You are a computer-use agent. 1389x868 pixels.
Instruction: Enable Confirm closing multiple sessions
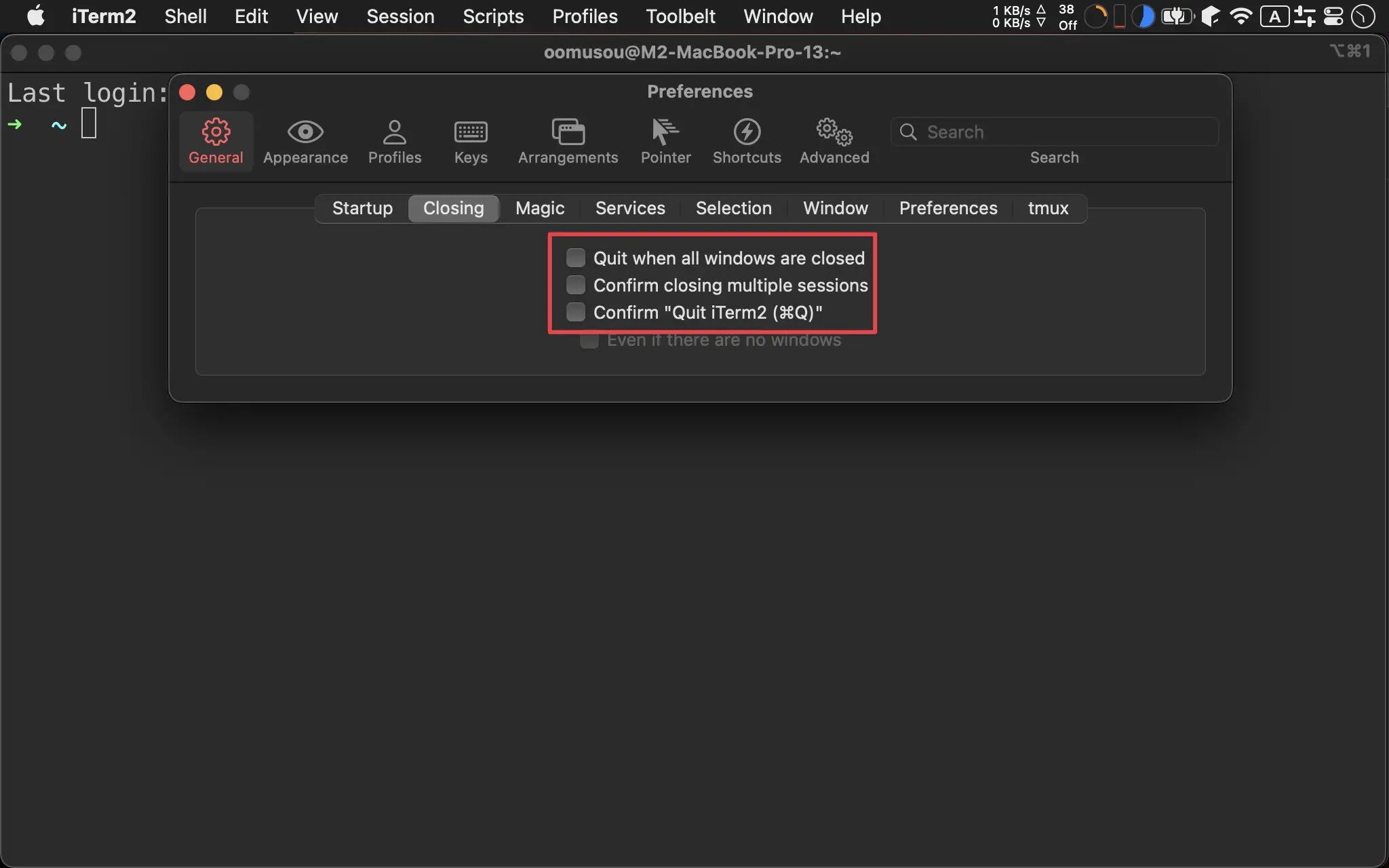[576, 285]
